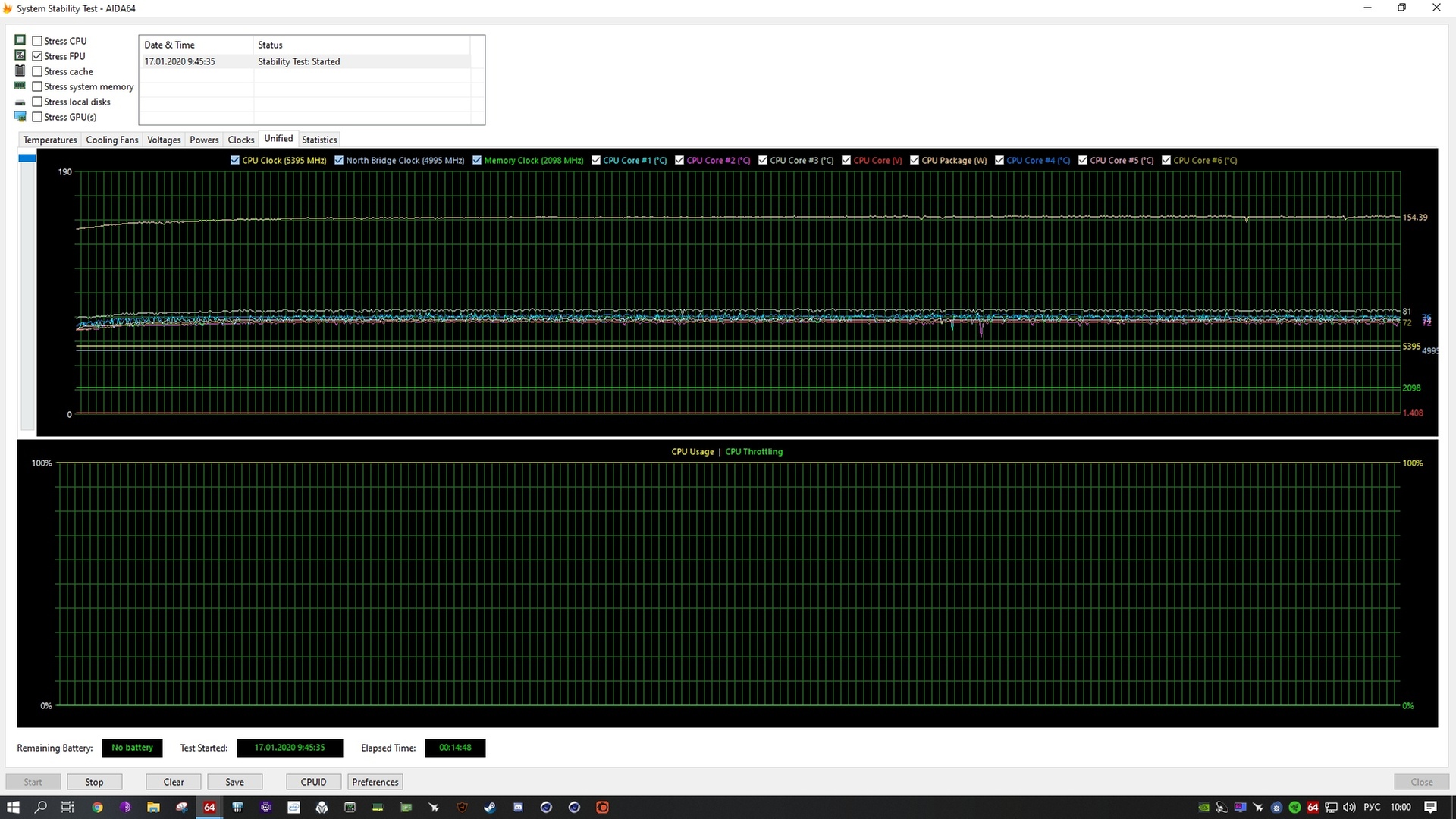Uncheck the Stress FPU option
Screen dimensions: 1456x819
[x=37, y=56]
